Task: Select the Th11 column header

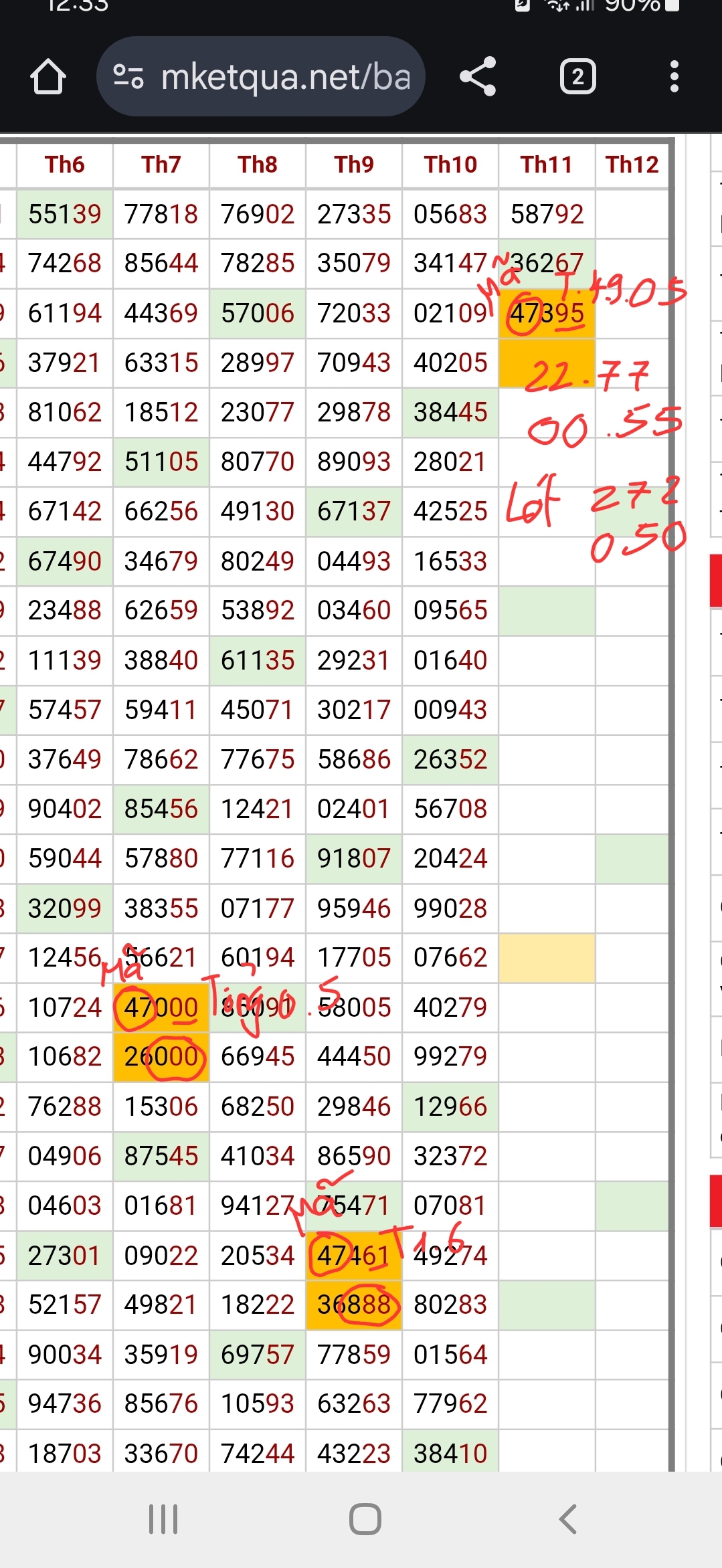Action: coord(547,165)
